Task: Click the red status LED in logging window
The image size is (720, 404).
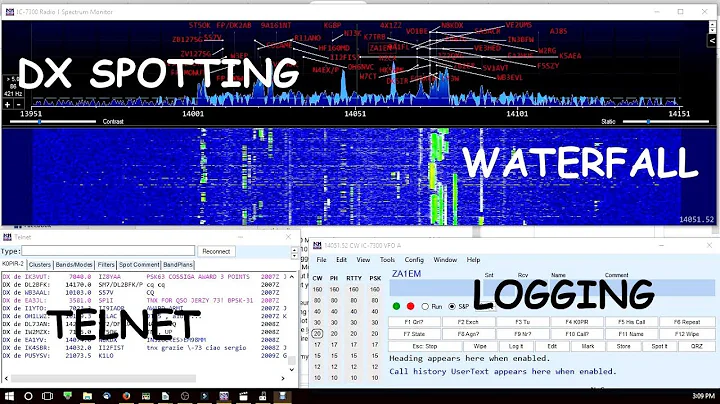Action: pos(411,306)
